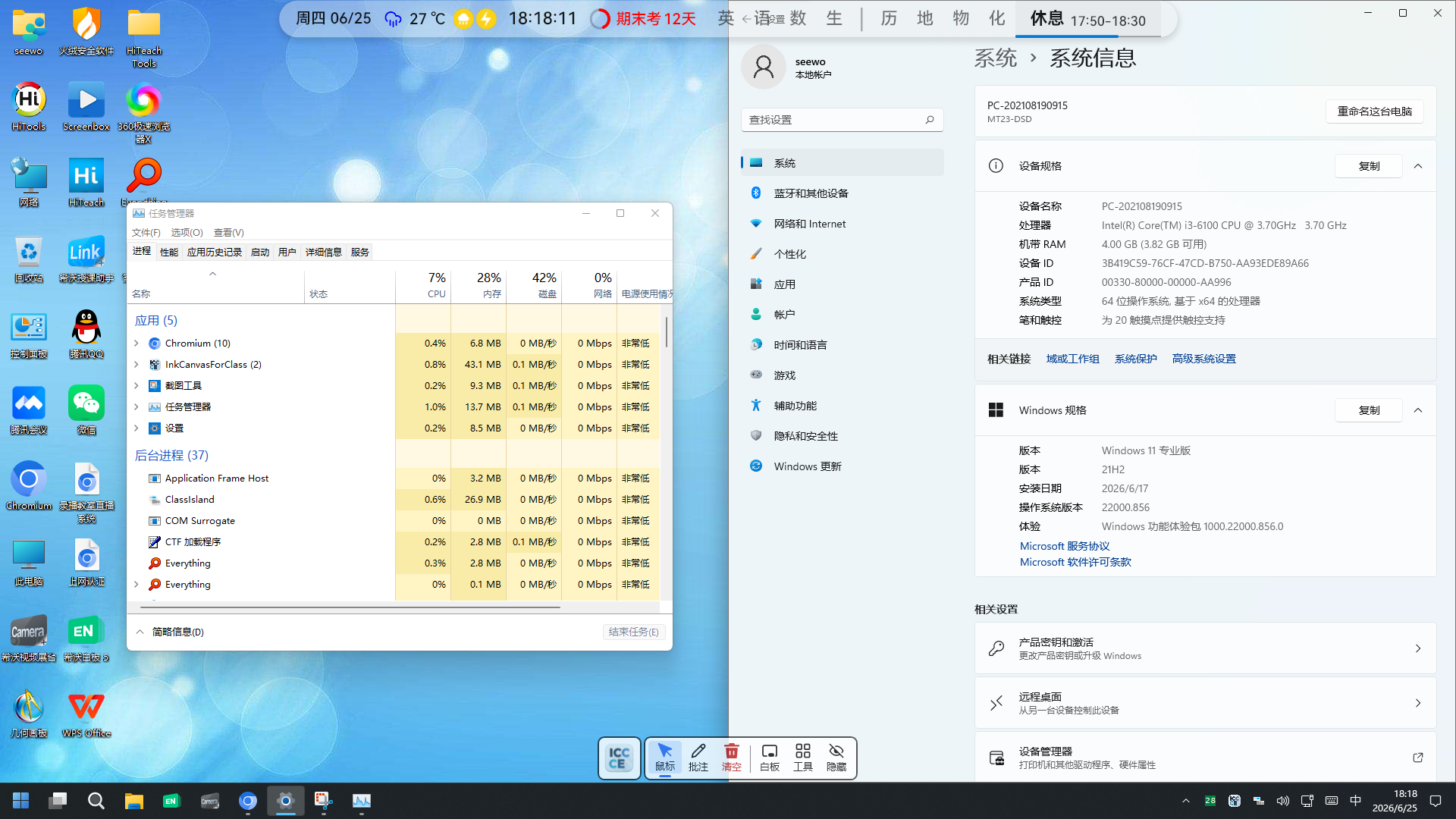The width and height of the screenshot is (1456, 819).
Task: Open the 文件(F) menu in Task Manager
Action: [x=146, y=232]
